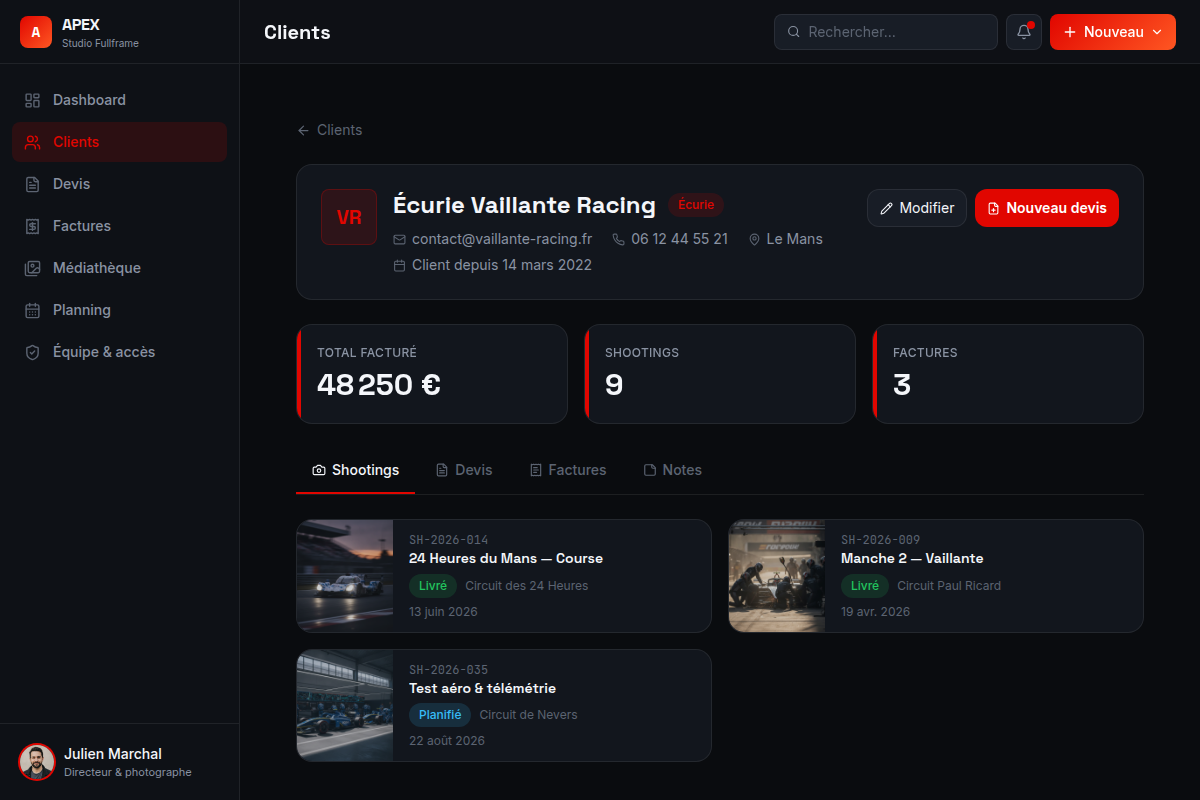The height and width of the screenshot is (800, 1200).
Task: Expand the Nouveau dropdown button
Action: coord(1113,32)
